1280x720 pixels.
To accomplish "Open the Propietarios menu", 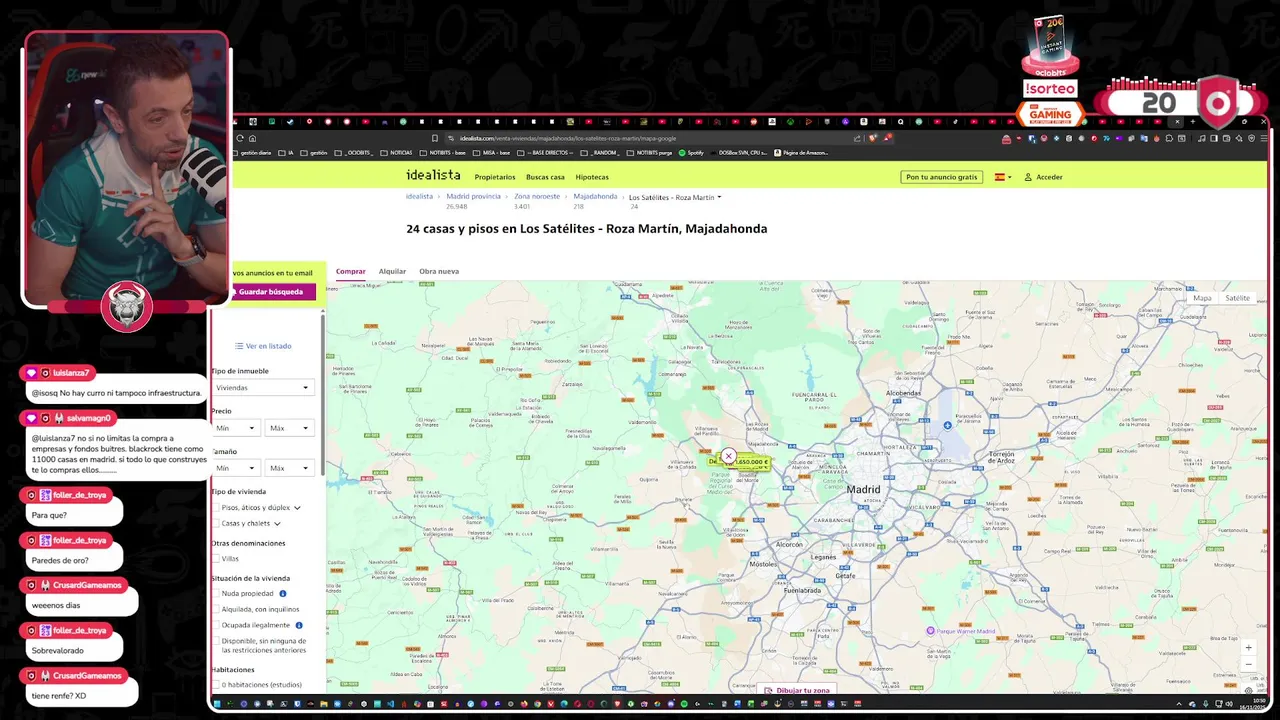I will tap(495, 177).
